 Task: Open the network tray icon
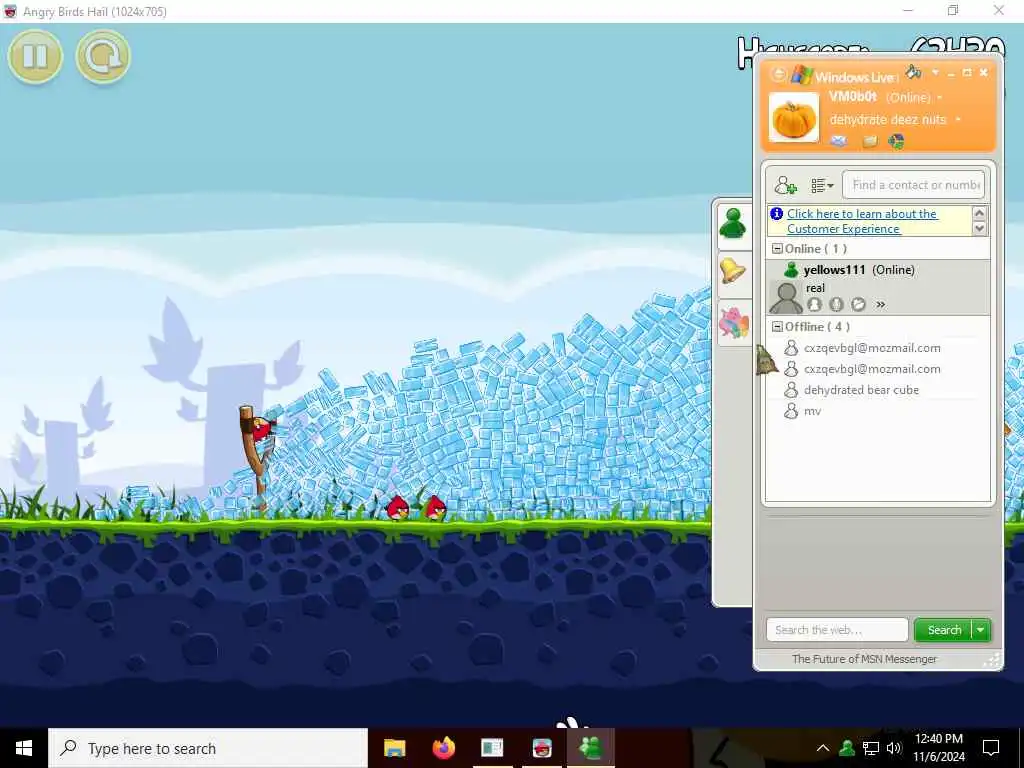871,748
